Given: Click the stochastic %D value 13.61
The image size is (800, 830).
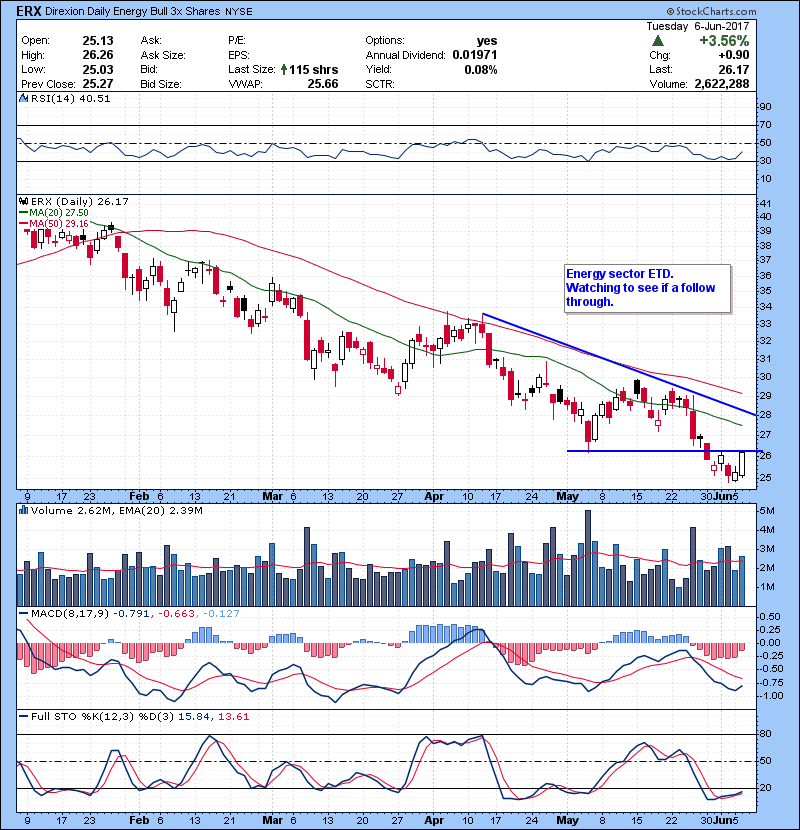Looking at the screenshot, I should pos(233,717).
